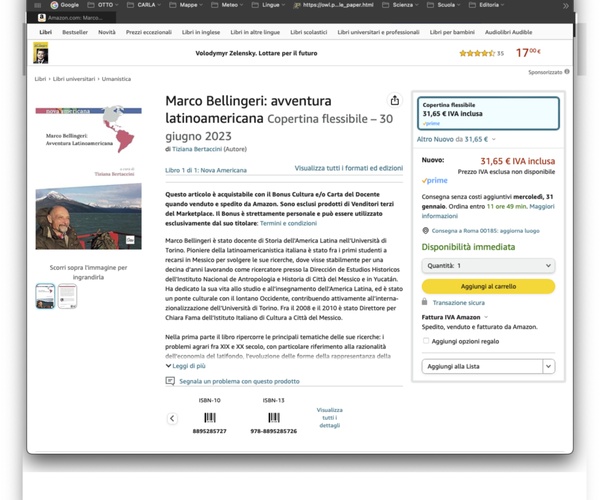600x500 pixels.
Task: Open Libri per bambini in the nav bar
Action: pyautogui.click(x=452, y=32)
